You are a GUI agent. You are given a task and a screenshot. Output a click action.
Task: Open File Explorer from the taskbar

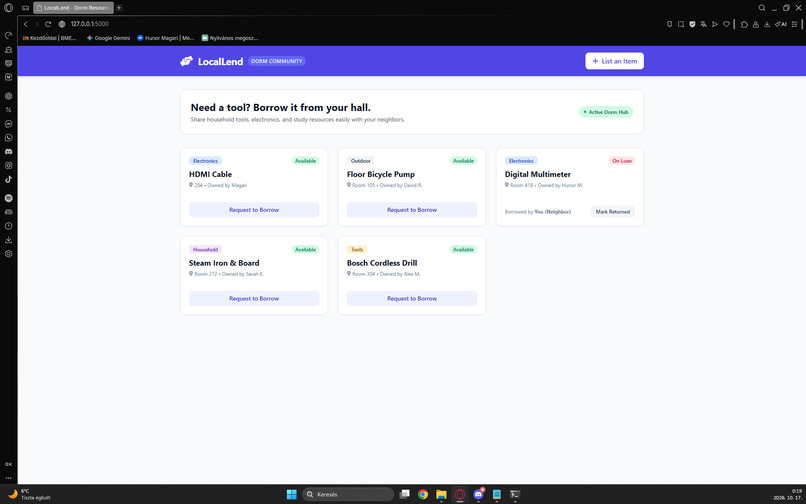pos(441,494)
